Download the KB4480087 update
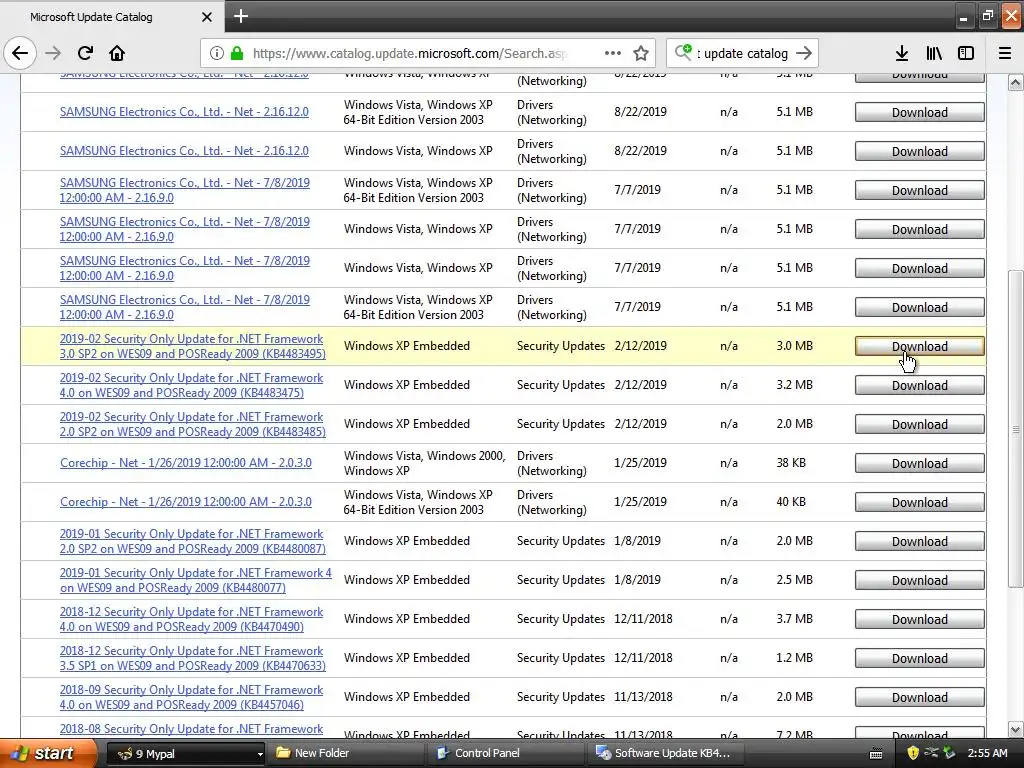 pyautogui.click(x=920, y=541)
